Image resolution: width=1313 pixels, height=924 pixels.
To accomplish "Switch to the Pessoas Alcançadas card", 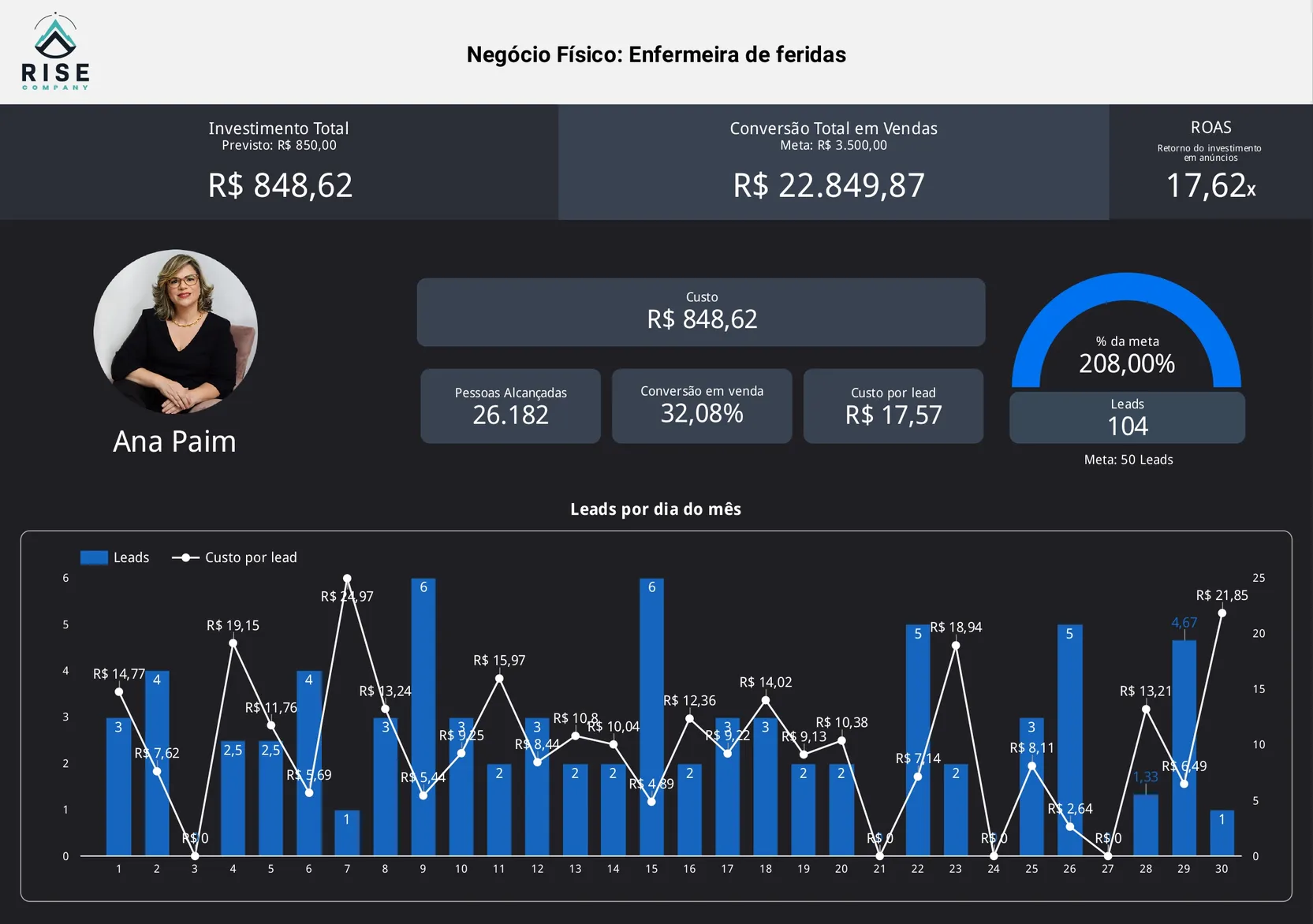I will (x=510, y=405).
